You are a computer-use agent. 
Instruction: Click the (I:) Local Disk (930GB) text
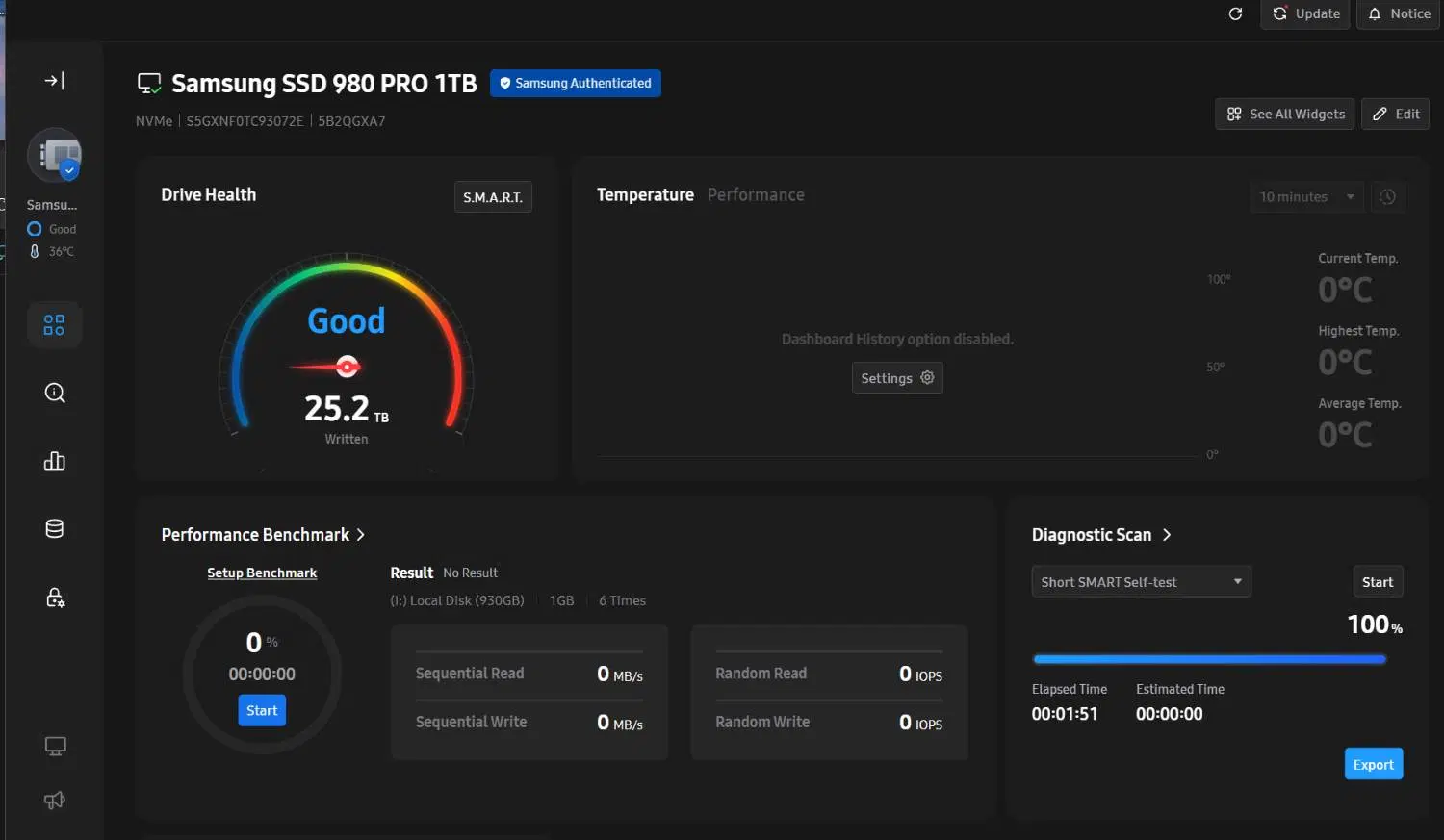coord(457,600)
